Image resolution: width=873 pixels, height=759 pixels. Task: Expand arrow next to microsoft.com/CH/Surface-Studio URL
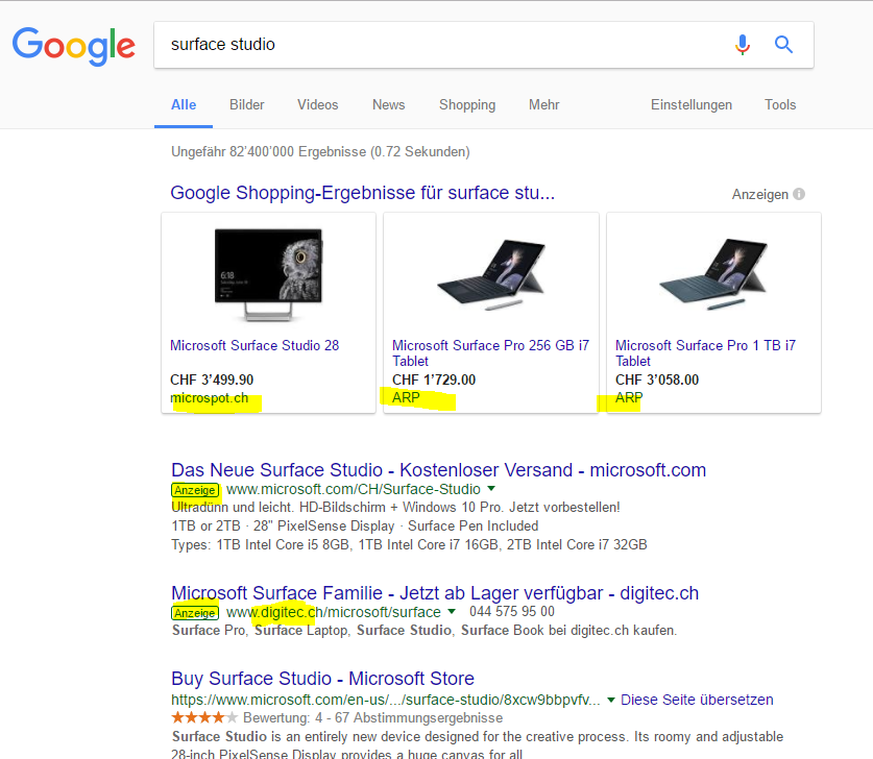click(491, 489)
